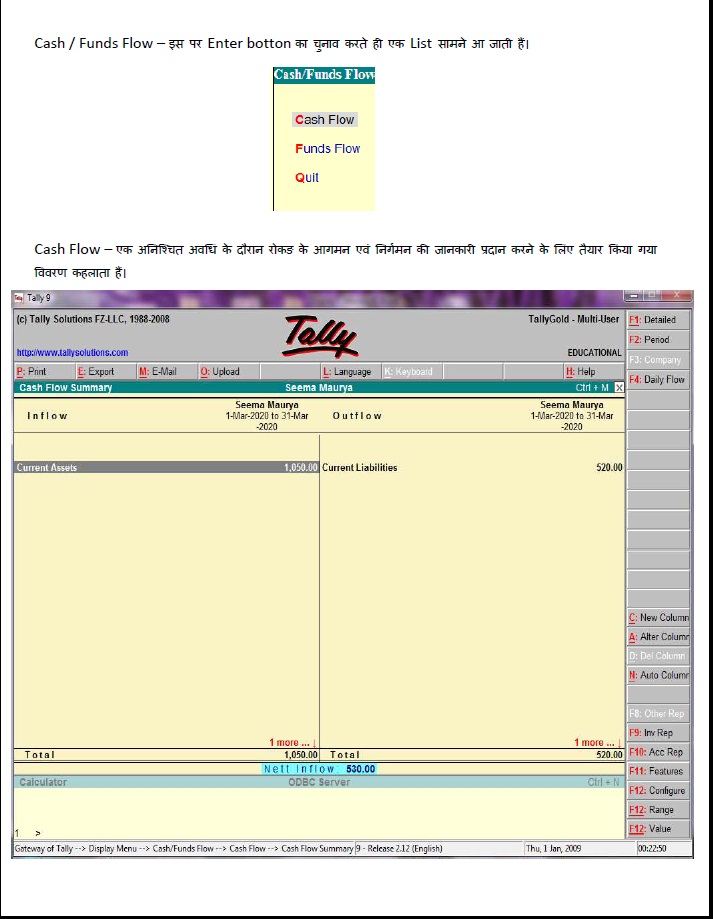Open Help in the toolbar
713x919 pixels.
tap(580, 372)
